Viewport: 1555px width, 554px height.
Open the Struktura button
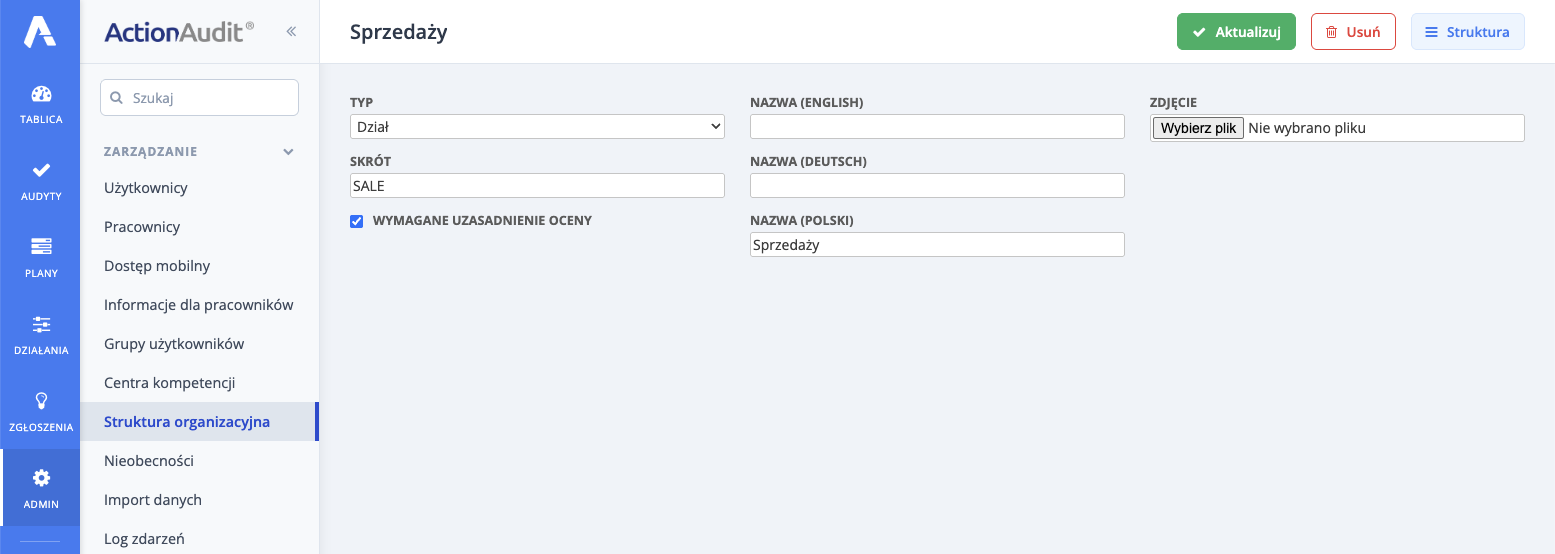click(x=1467, y=32)
